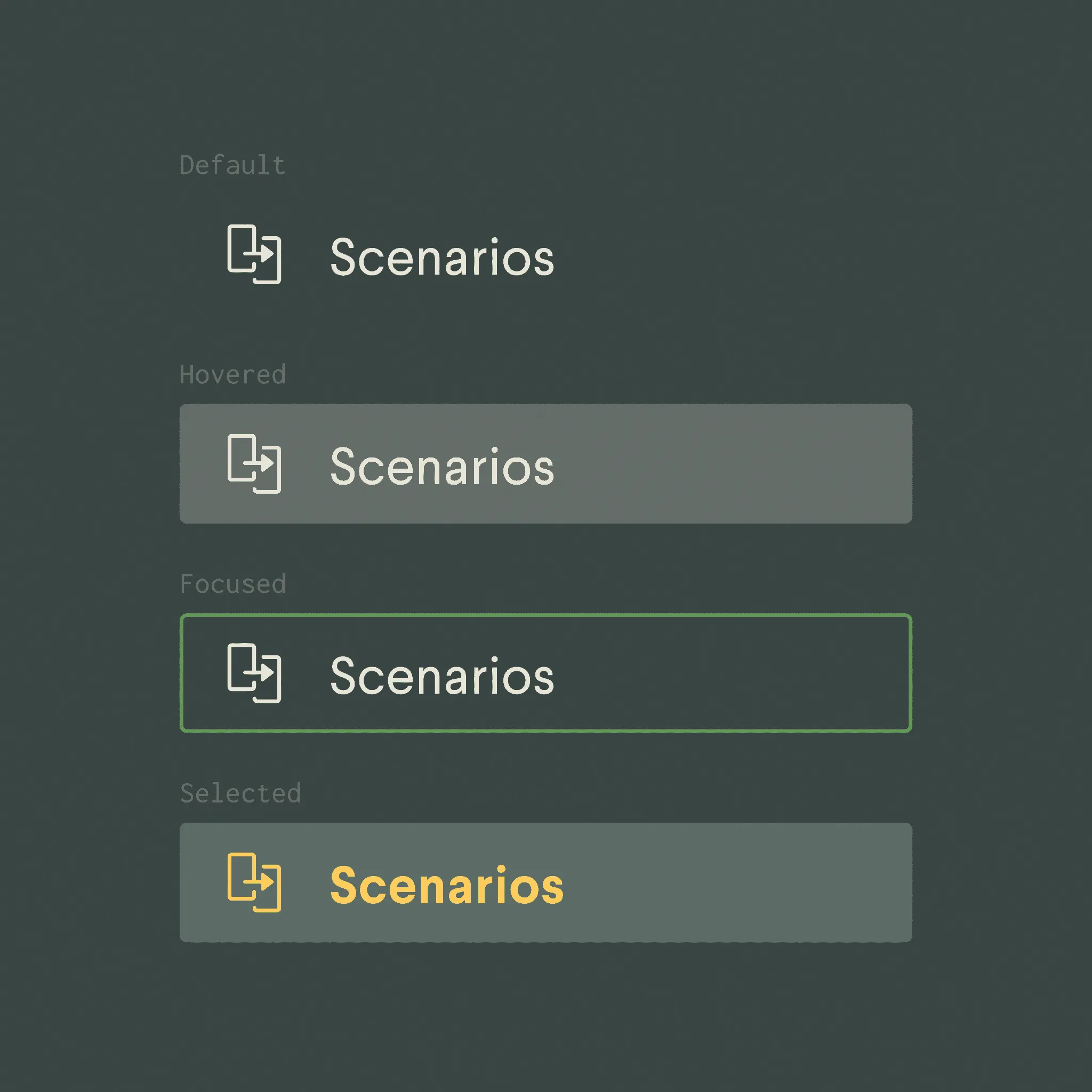Viewport: 1092px width, 1092px height.
Task: Click the page-forward icon inside the highlighted hover row
Action: 253,463
